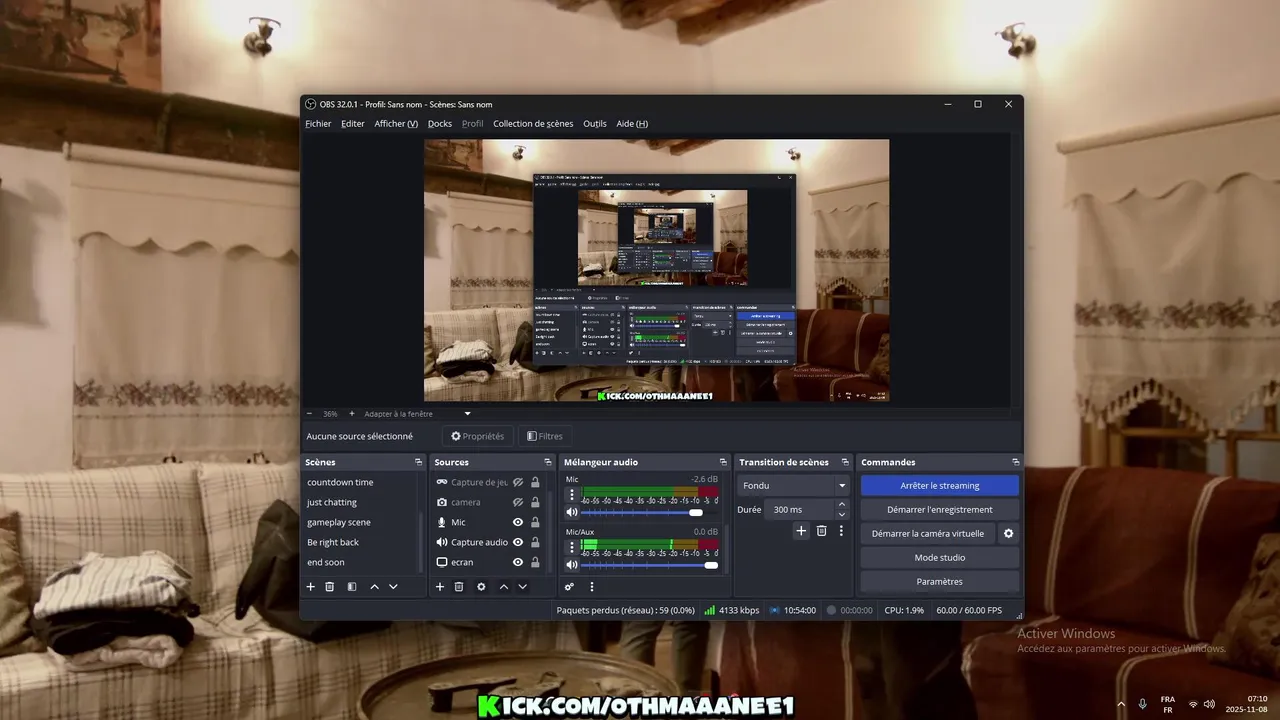Add a scene transition with the plus icon
Image resolution: width=1280 pixels, height=720 pixels.
801,531
